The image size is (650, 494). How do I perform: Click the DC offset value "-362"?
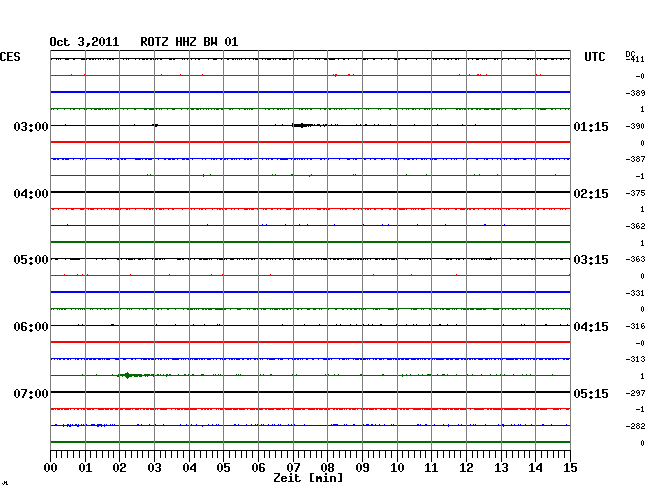[x=635, y=226]
